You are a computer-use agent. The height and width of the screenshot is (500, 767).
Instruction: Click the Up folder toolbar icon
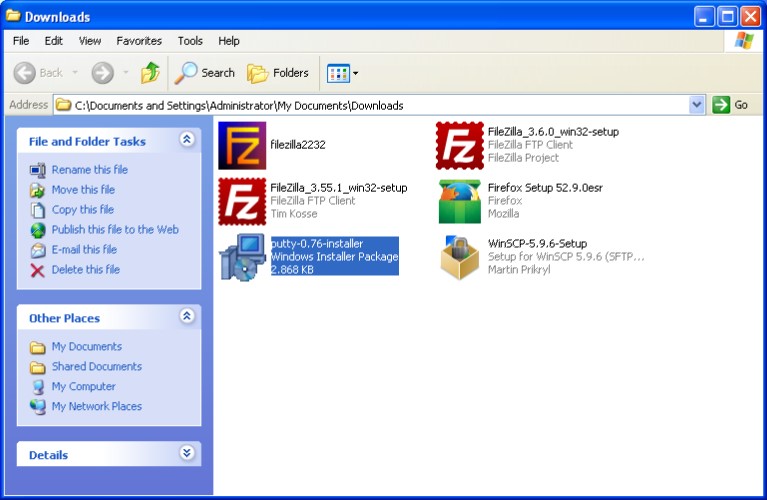pos(150,73)
